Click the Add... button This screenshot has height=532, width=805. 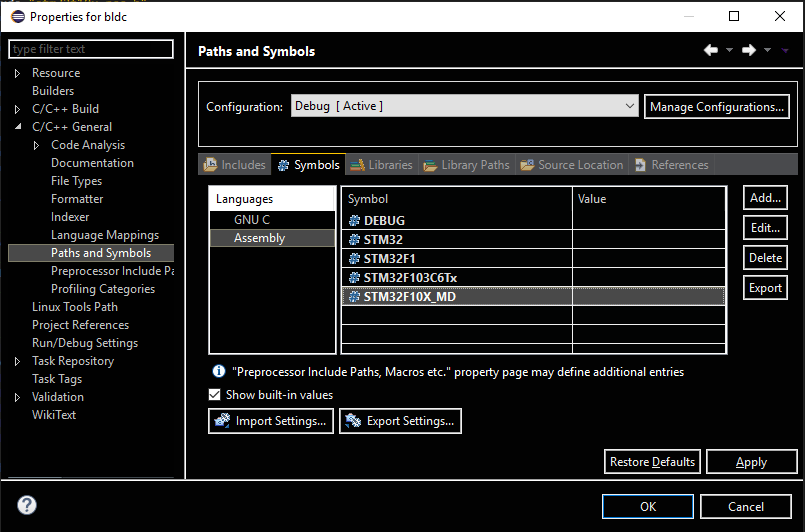[x=765, y=198]
